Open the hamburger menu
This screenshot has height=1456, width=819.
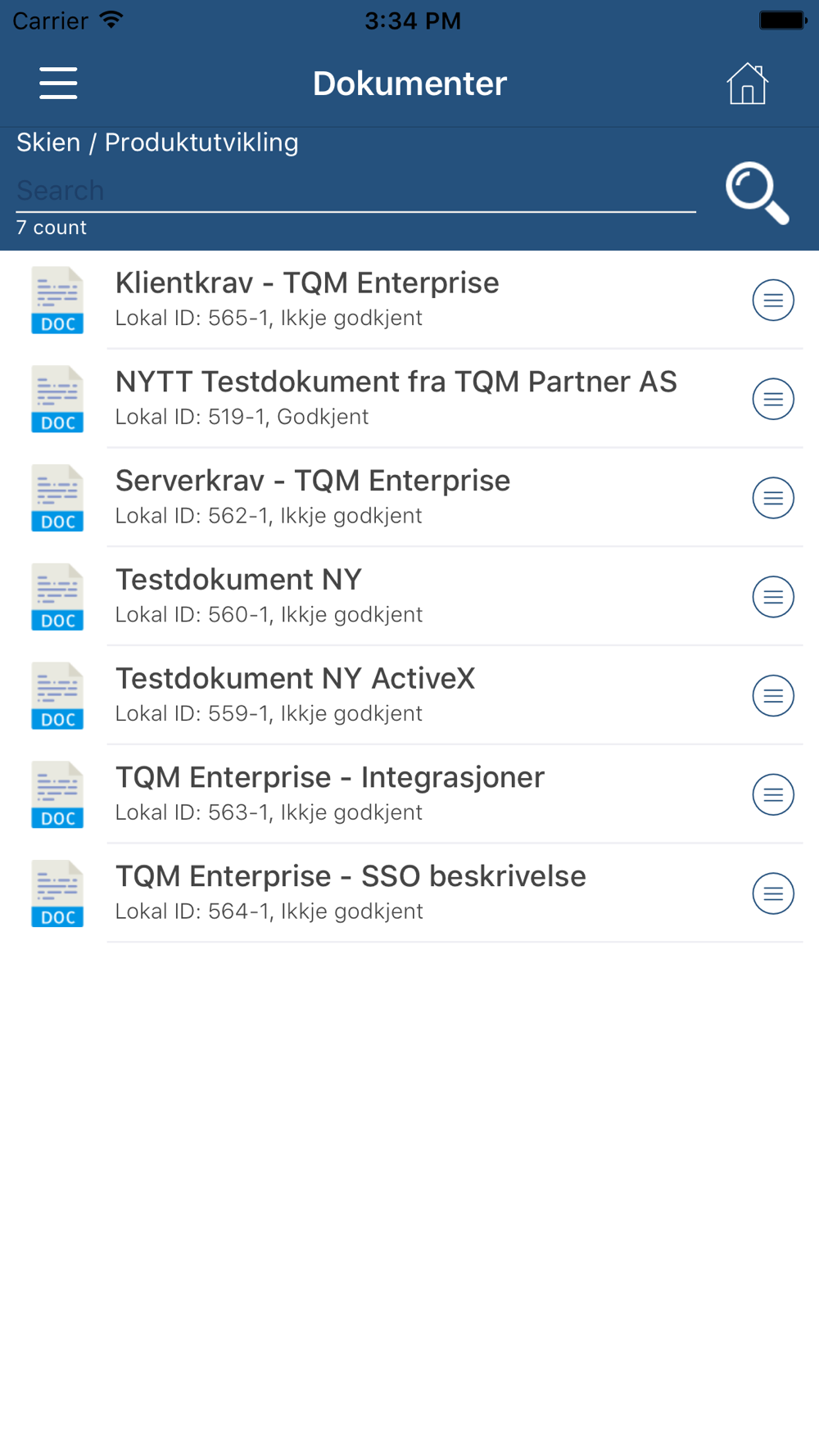(x=58, y=84)
